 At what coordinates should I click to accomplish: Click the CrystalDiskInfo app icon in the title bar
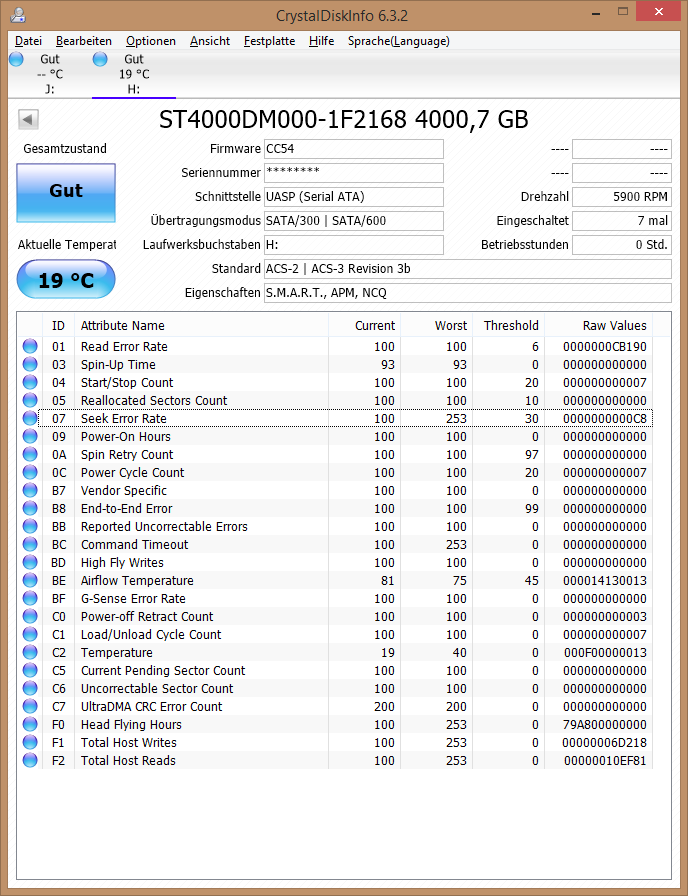(18, 14)
